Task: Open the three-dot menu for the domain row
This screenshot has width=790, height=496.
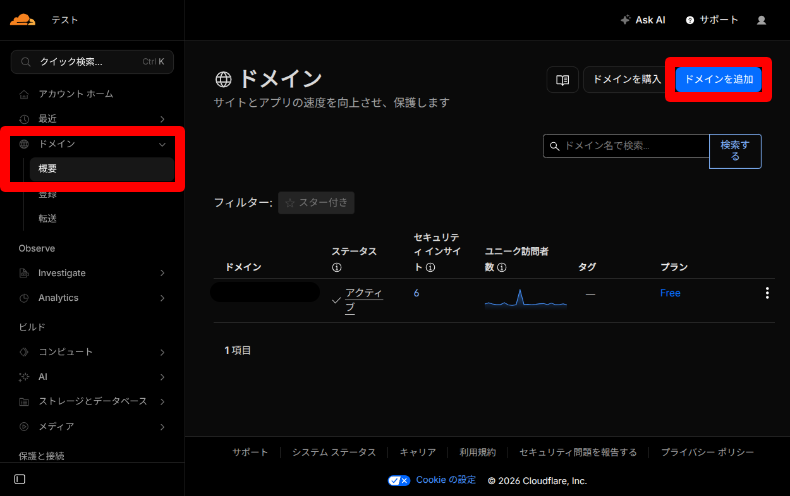Action: (x=767, y=293)
